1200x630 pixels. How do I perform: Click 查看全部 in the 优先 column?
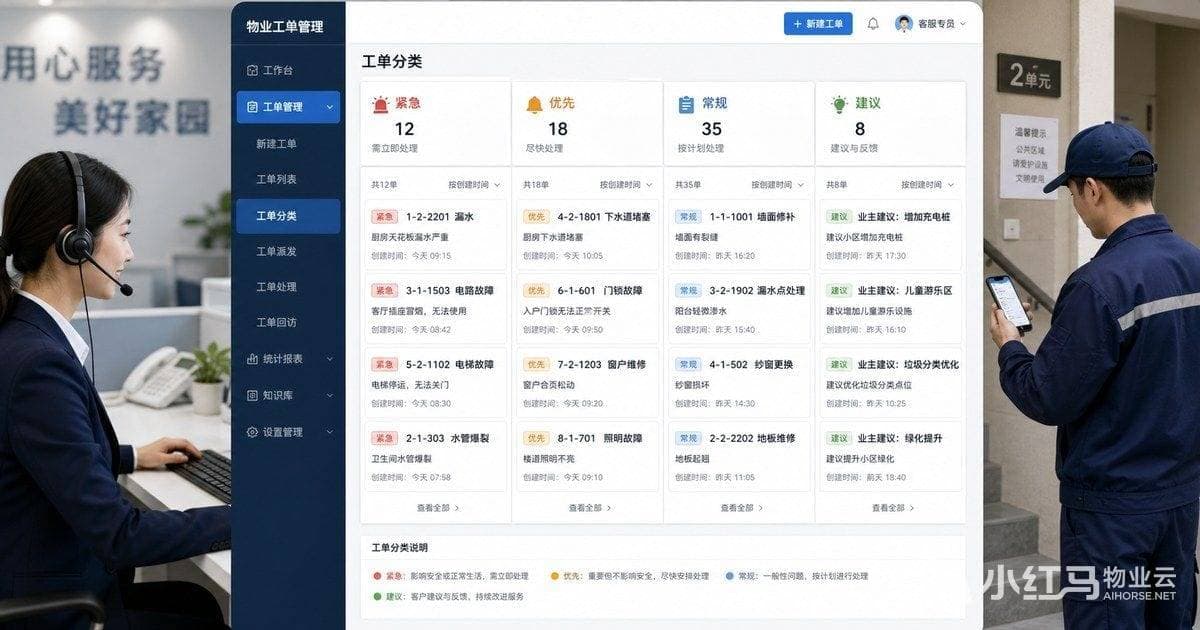(590, 508)
